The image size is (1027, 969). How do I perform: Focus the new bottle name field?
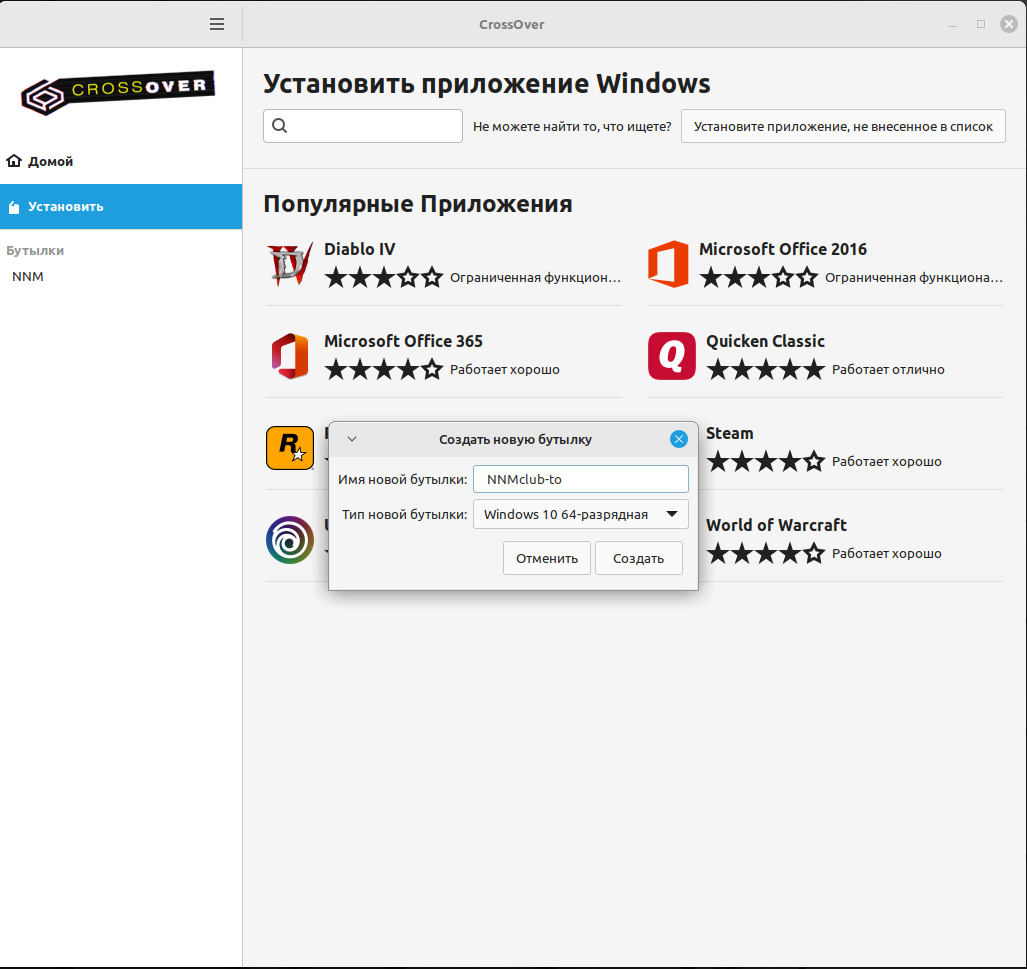(580, 479)
